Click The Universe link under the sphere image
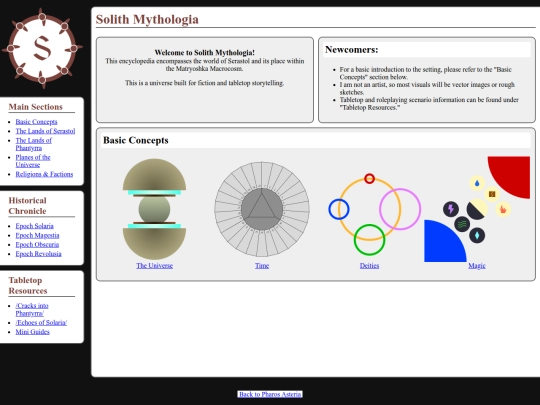This screenshot has width=540, height=405. click(154, 266)
